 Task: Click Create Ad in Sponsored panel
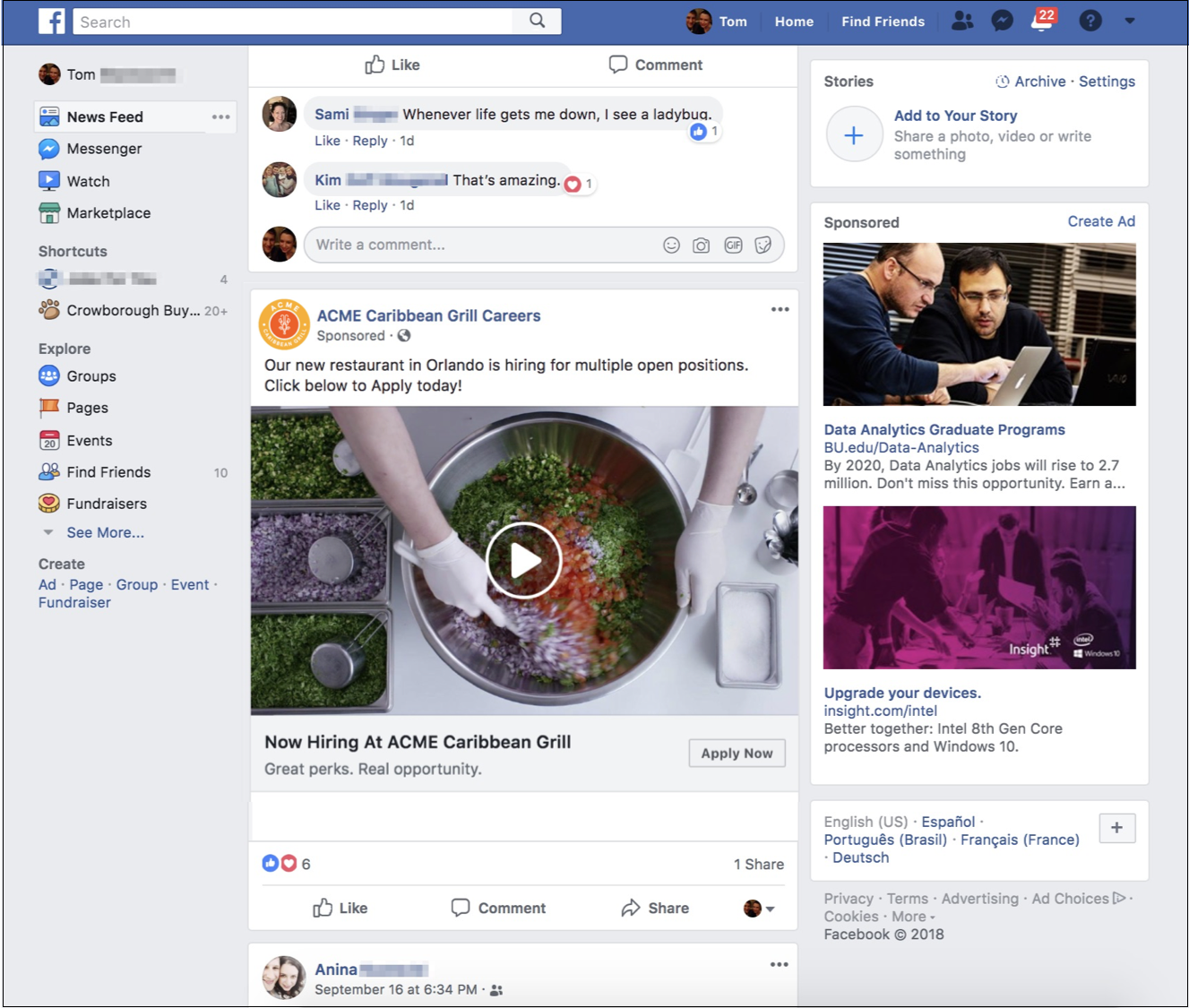pos(1101,221)
